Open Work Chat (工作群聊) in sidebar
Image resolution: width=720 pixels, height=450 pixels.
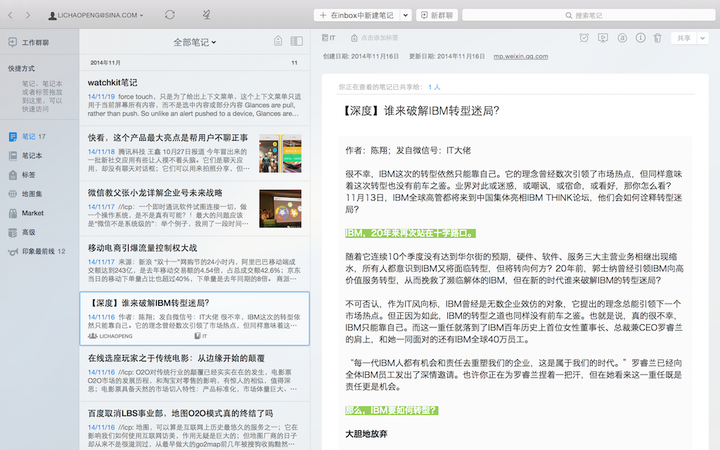coord(28,42)
